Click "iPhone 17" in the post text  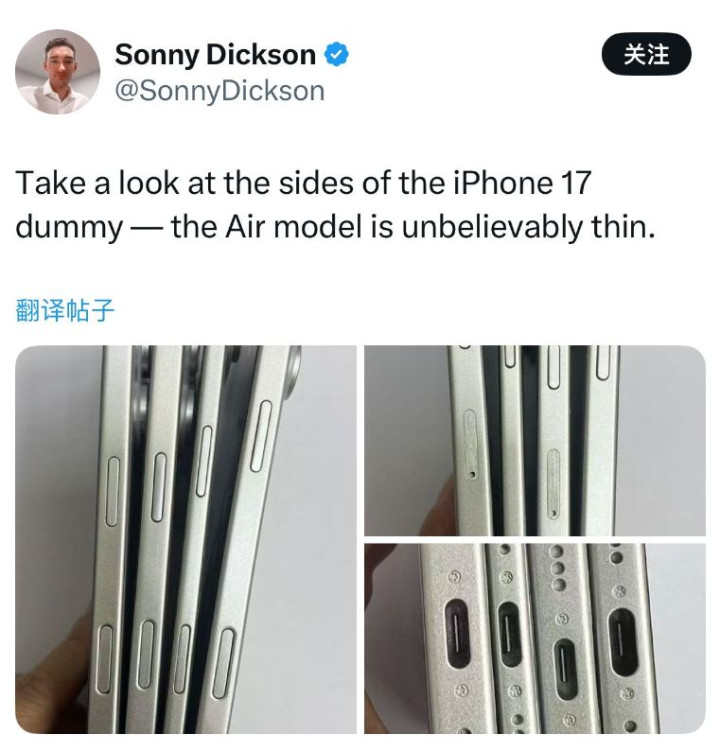point(522,183)
